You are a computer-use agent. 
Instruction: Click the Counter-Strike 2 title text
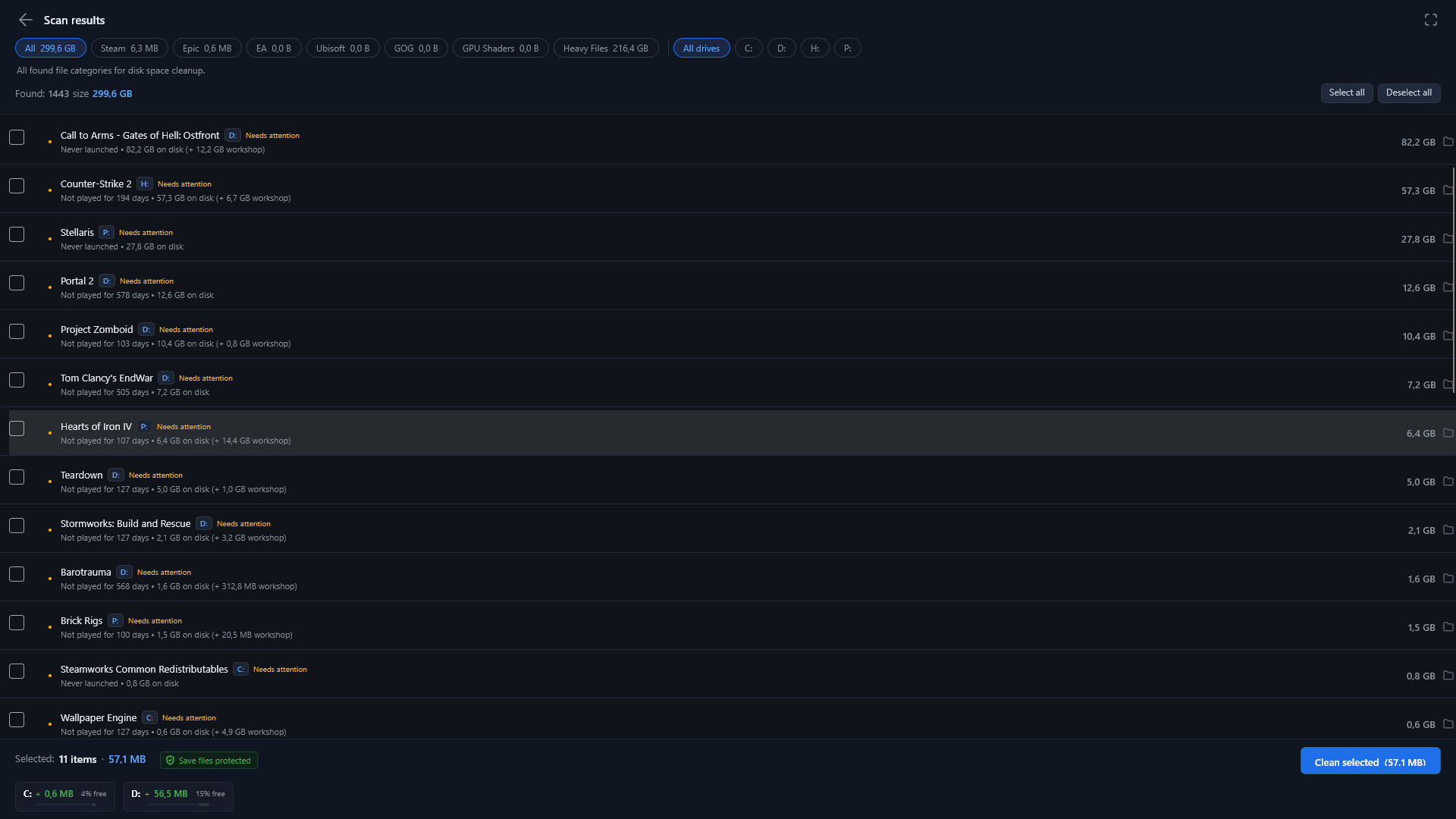[x=96, y=184]
